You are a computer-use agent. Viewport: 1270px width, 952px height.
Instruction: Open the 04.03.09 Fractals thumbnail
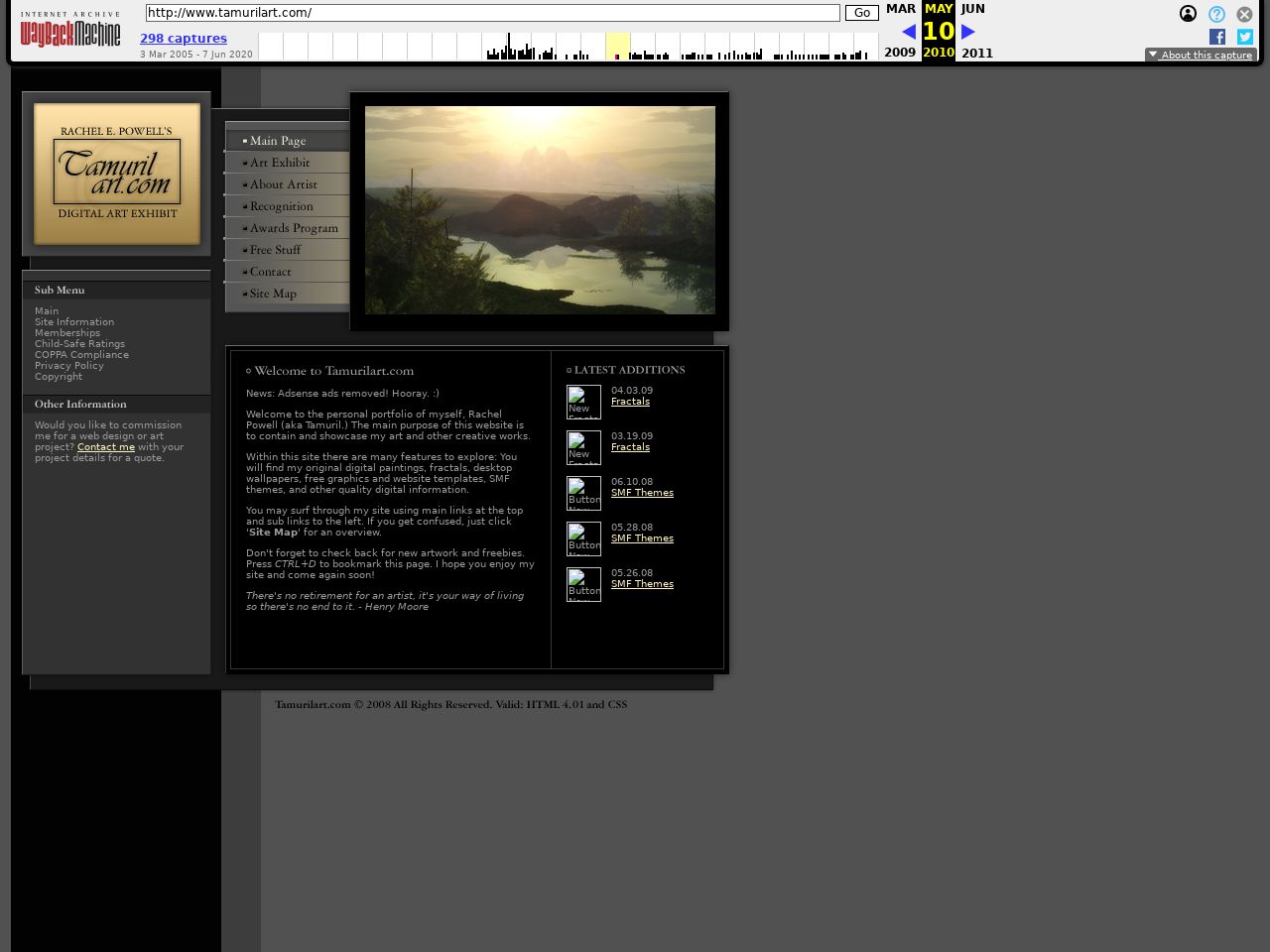(x=583, y=402)
